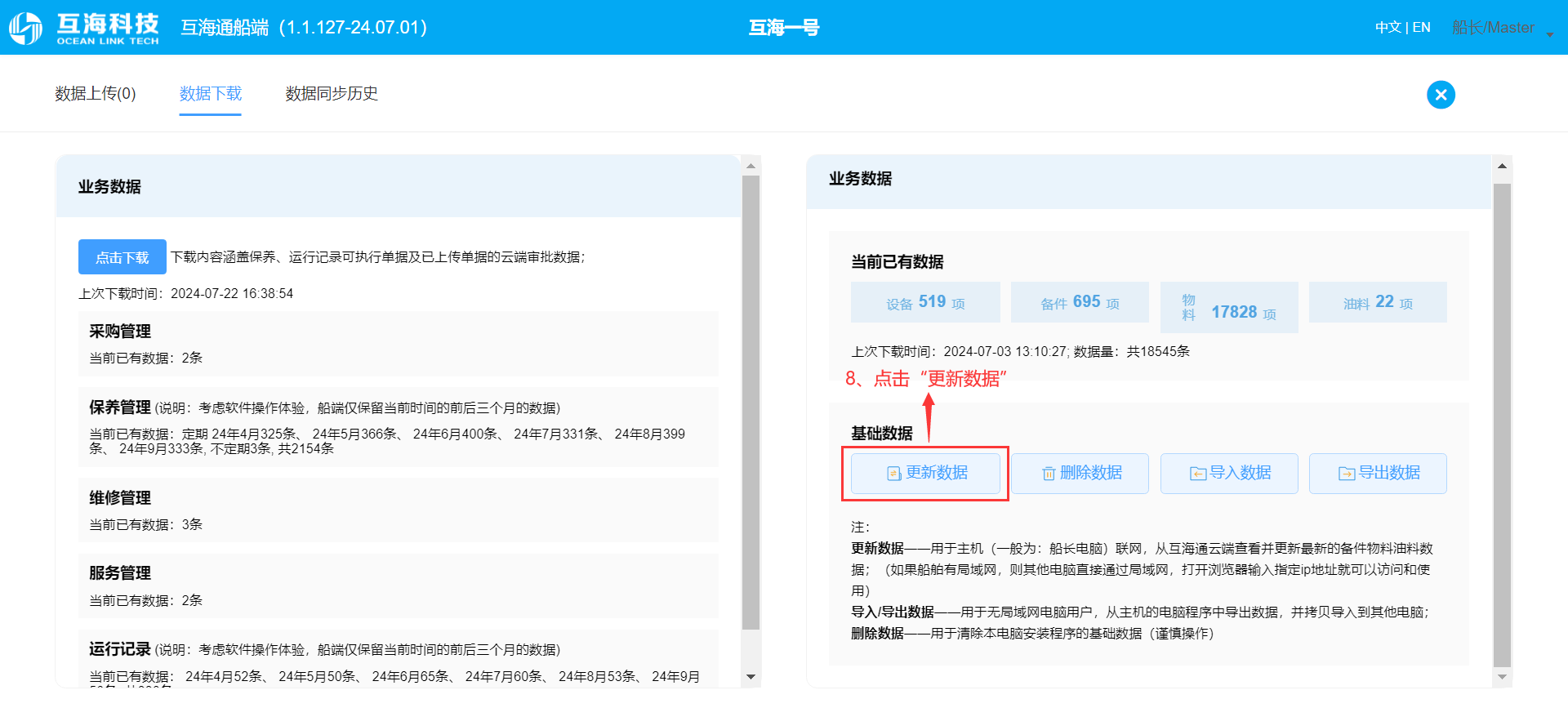Click the 设备 519 项 stat card
The image size is (1568, 708).
tap(925, 302)
